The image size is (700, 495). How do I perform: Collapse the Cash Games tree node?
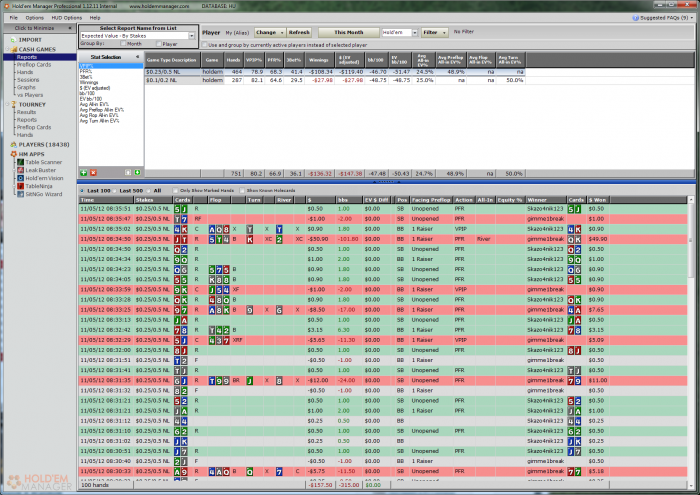tap(7, 49)
